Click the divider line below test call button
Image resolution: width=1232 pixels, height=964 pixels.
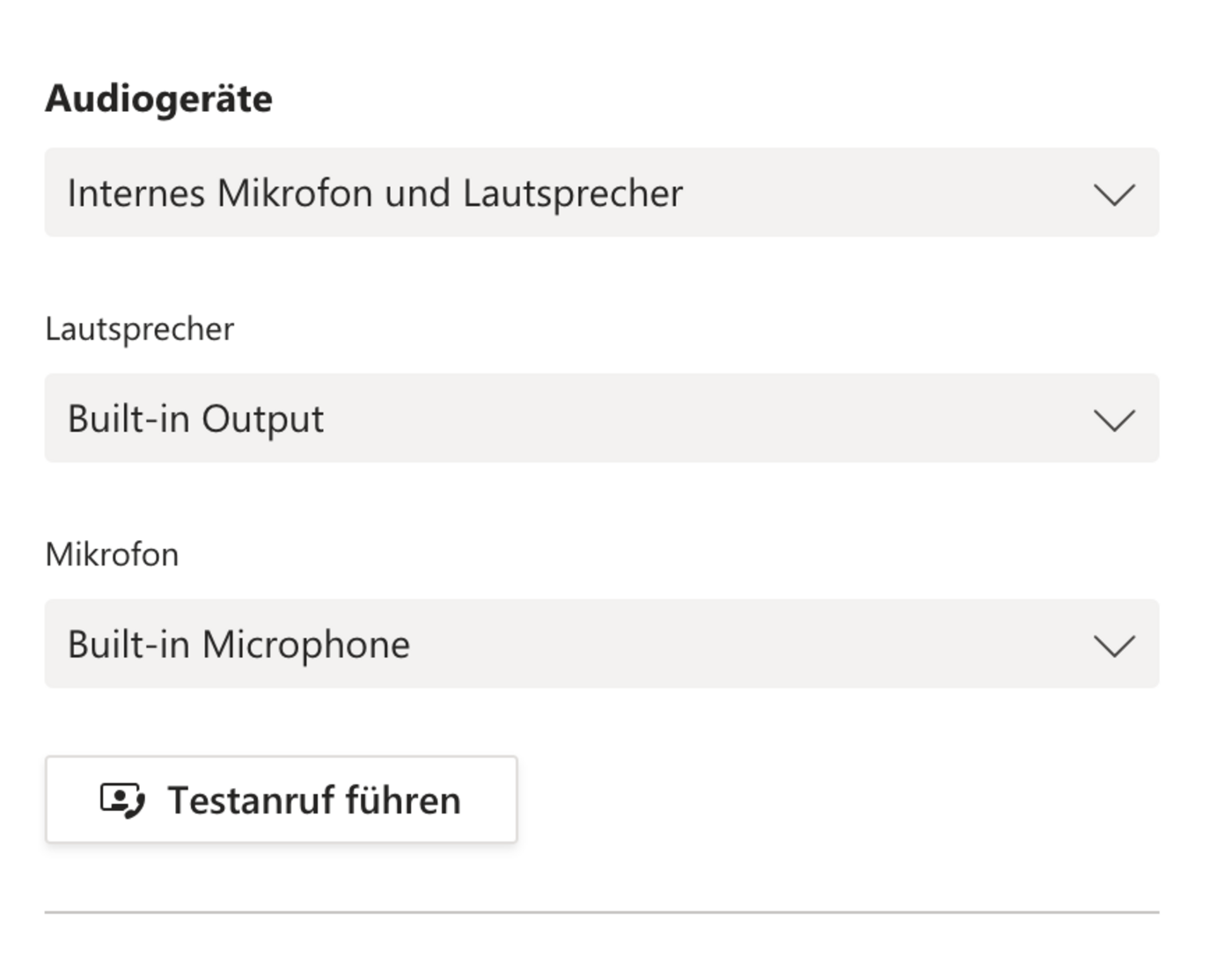point(602,912)
